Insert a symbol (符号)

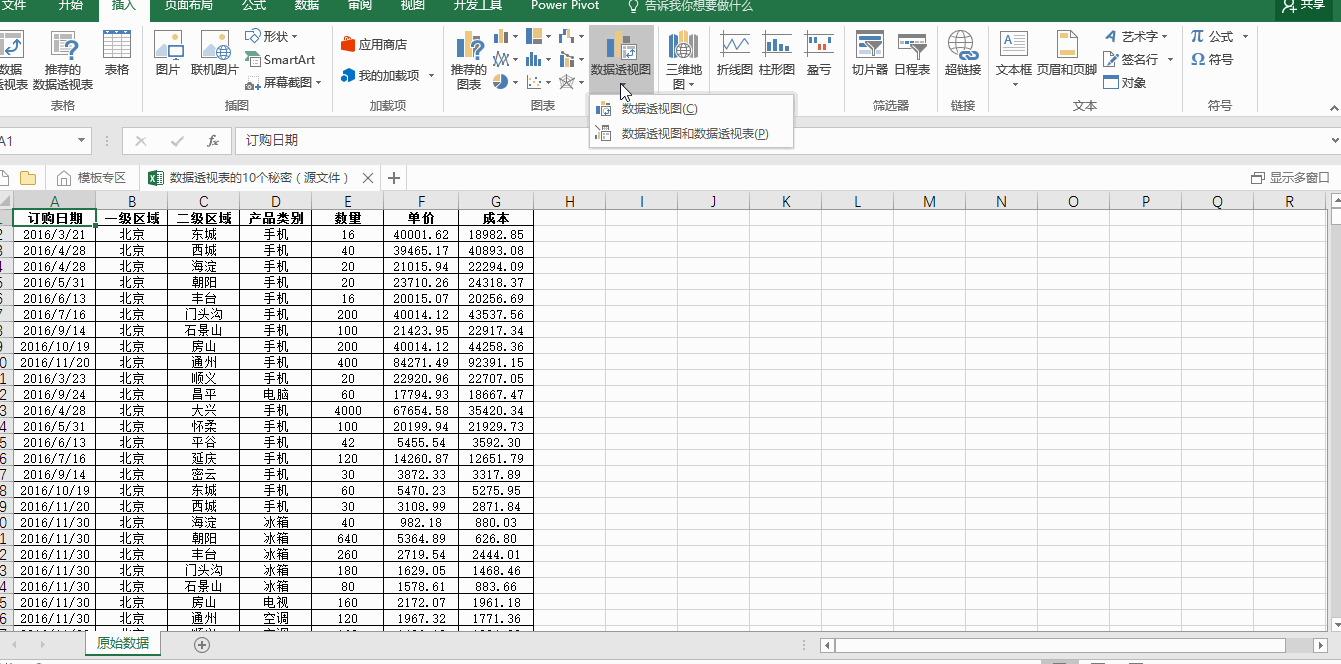[x=1212, y=59]
